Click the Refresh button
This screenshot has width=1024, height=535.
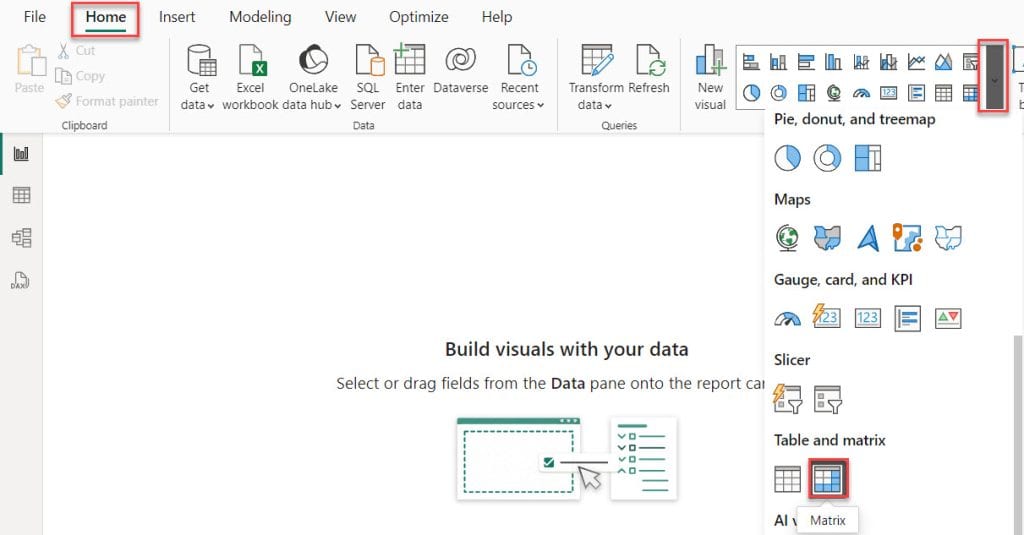point(648,70)
